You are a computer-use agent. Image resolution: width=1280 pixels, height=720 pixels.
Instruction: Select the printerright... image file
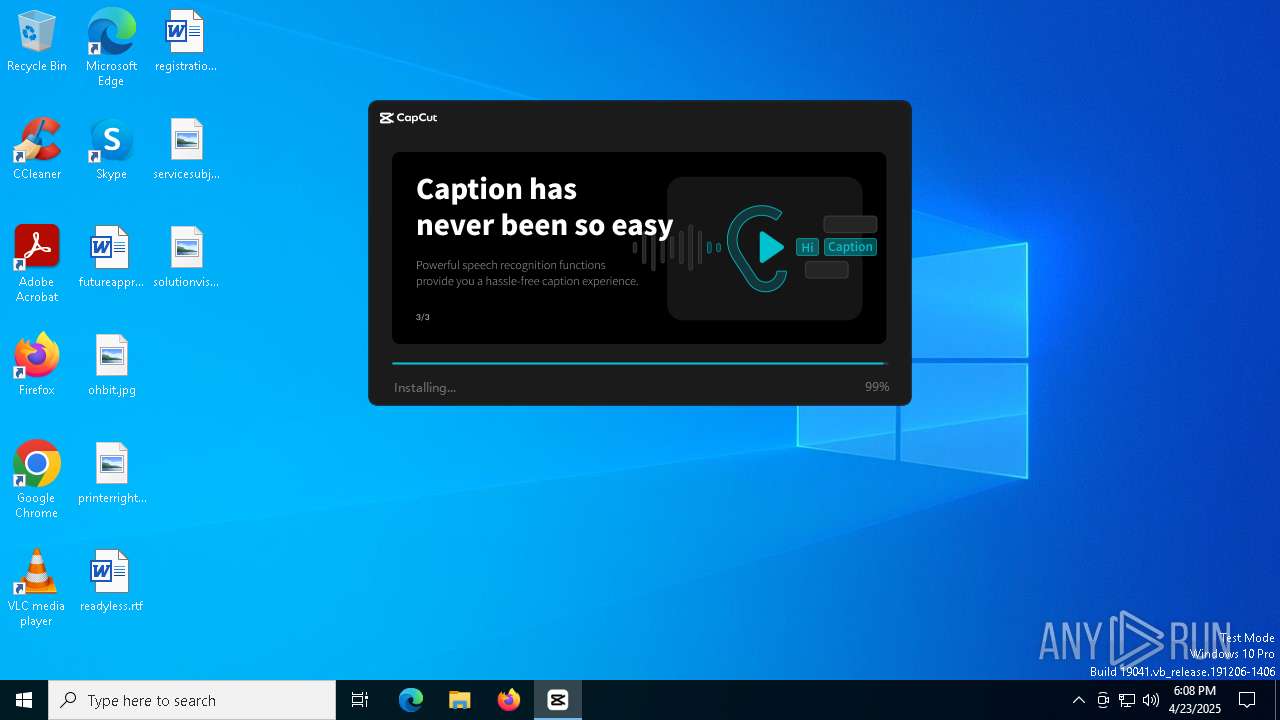pos(111,473)
